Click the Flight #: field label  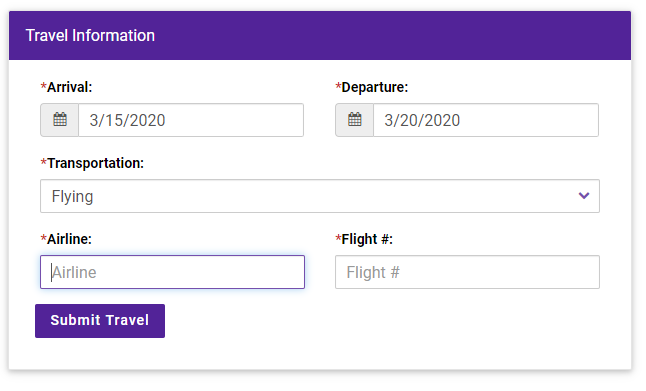[367, 239]
